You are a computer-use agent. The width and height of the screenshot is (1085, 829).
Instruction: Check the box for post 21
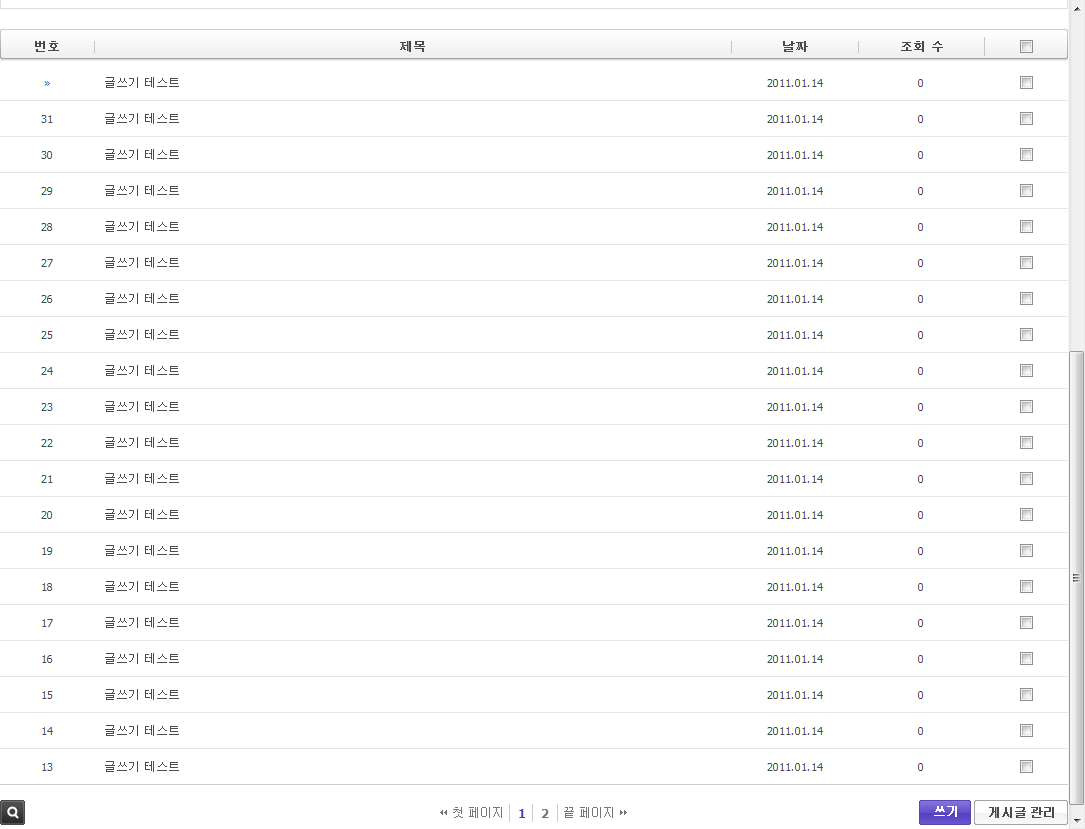coord(1026,479)
